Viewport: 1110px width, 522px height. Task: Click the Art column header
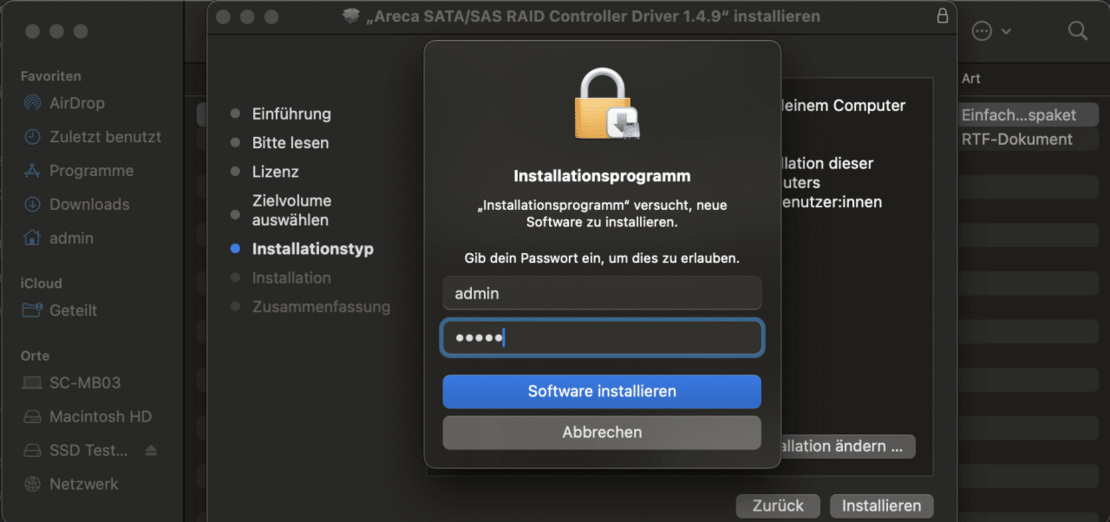[971, 78]
